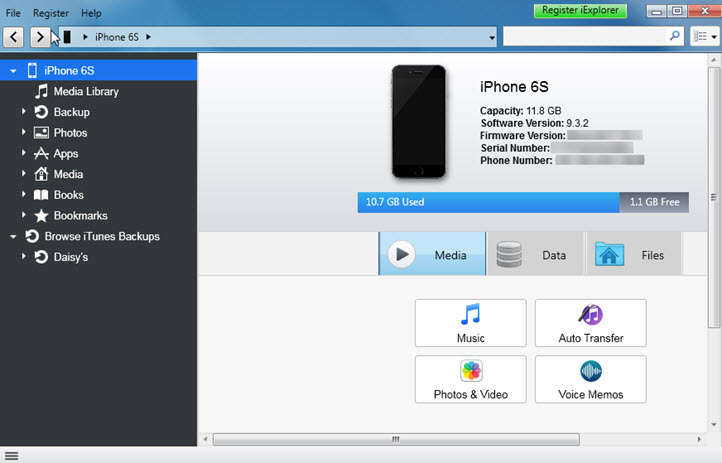The width and height of the screenshot is (722, 463).
Task: Switch to the Files tab
Action: 634,254
